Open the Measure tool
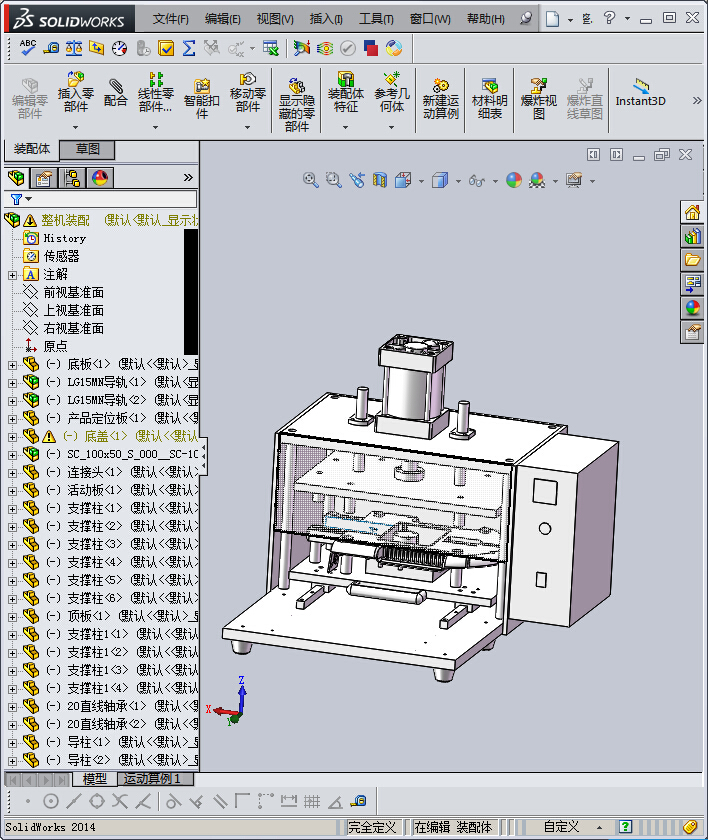 pos(51,48)
